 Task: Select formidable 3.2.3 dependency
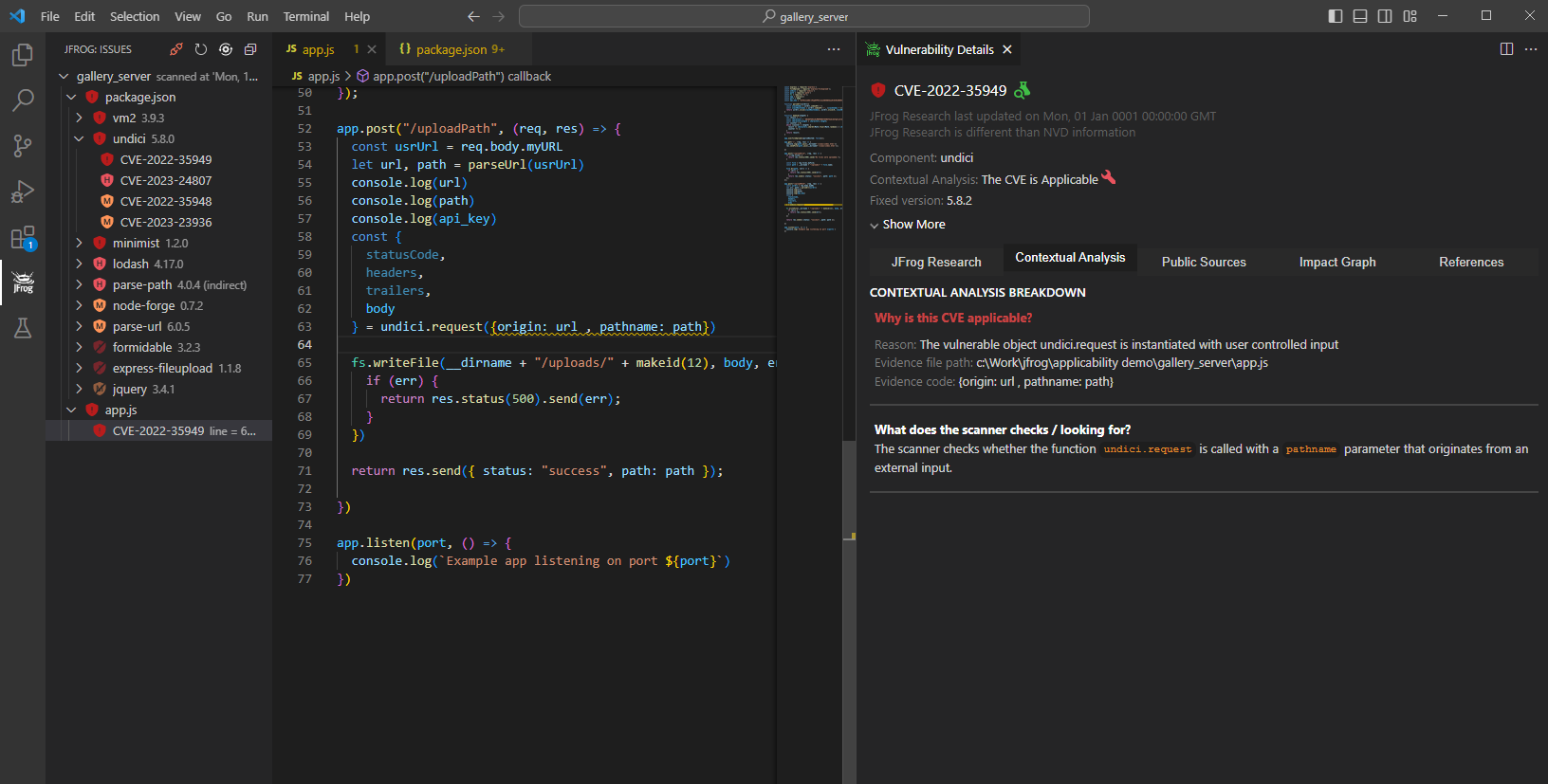[x=159, y=347]
